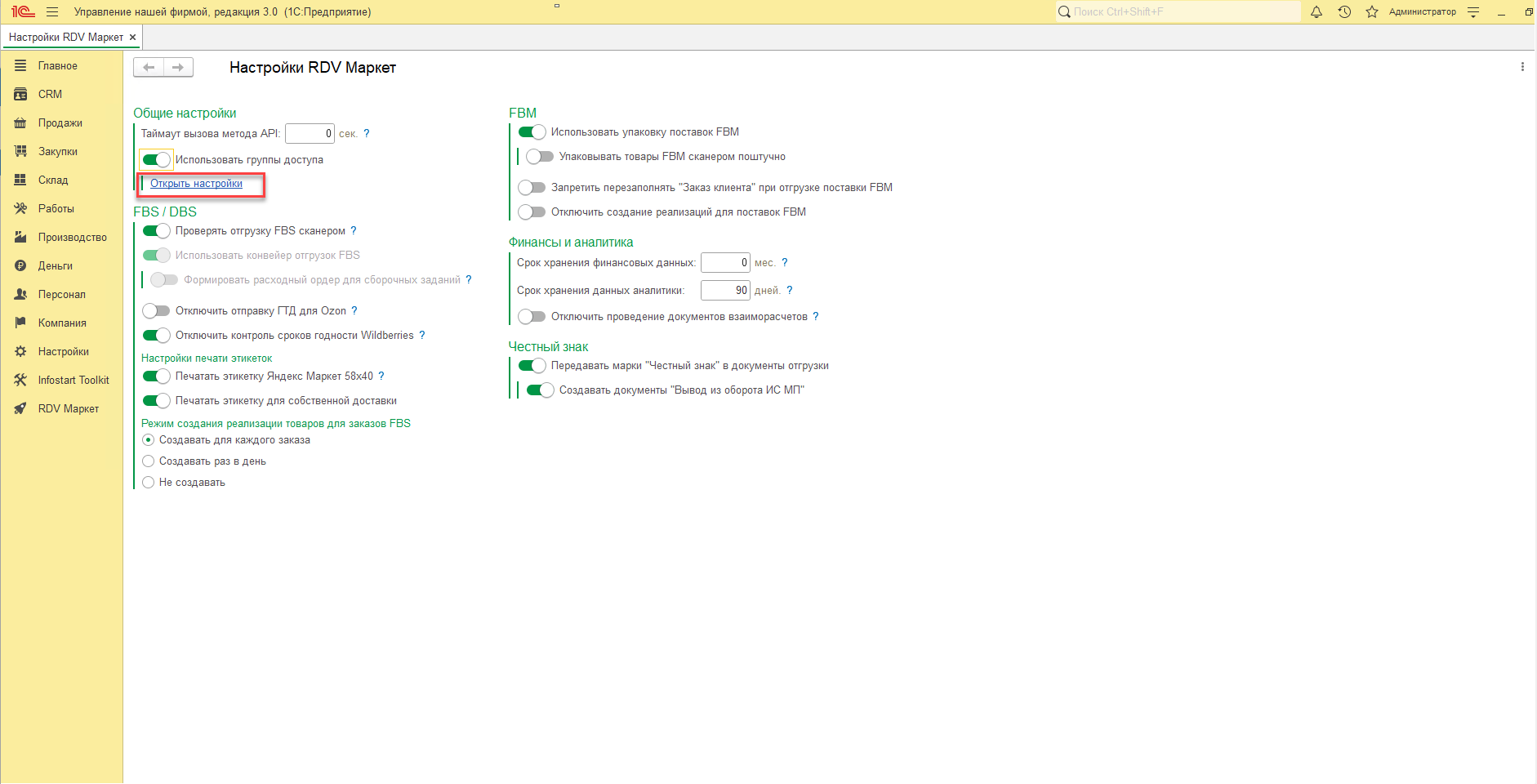Click the Компания flag icon

coord(20,323)
